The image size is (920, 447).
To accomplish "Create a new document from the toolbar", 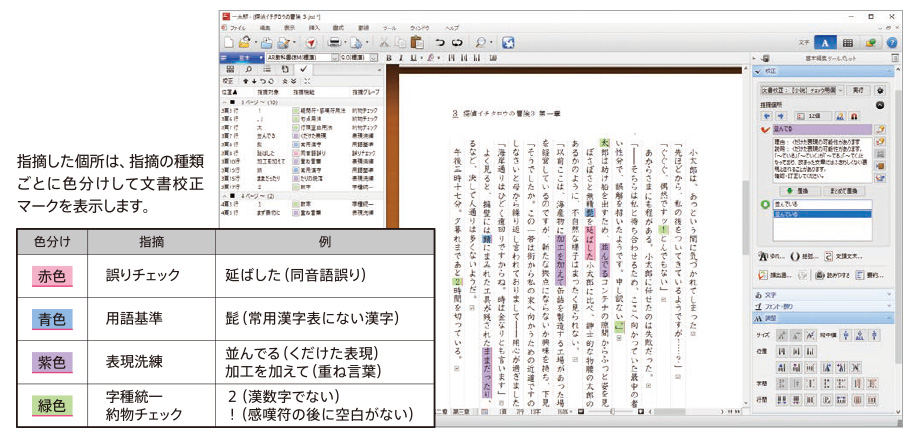I will click(x=229, y=42).
